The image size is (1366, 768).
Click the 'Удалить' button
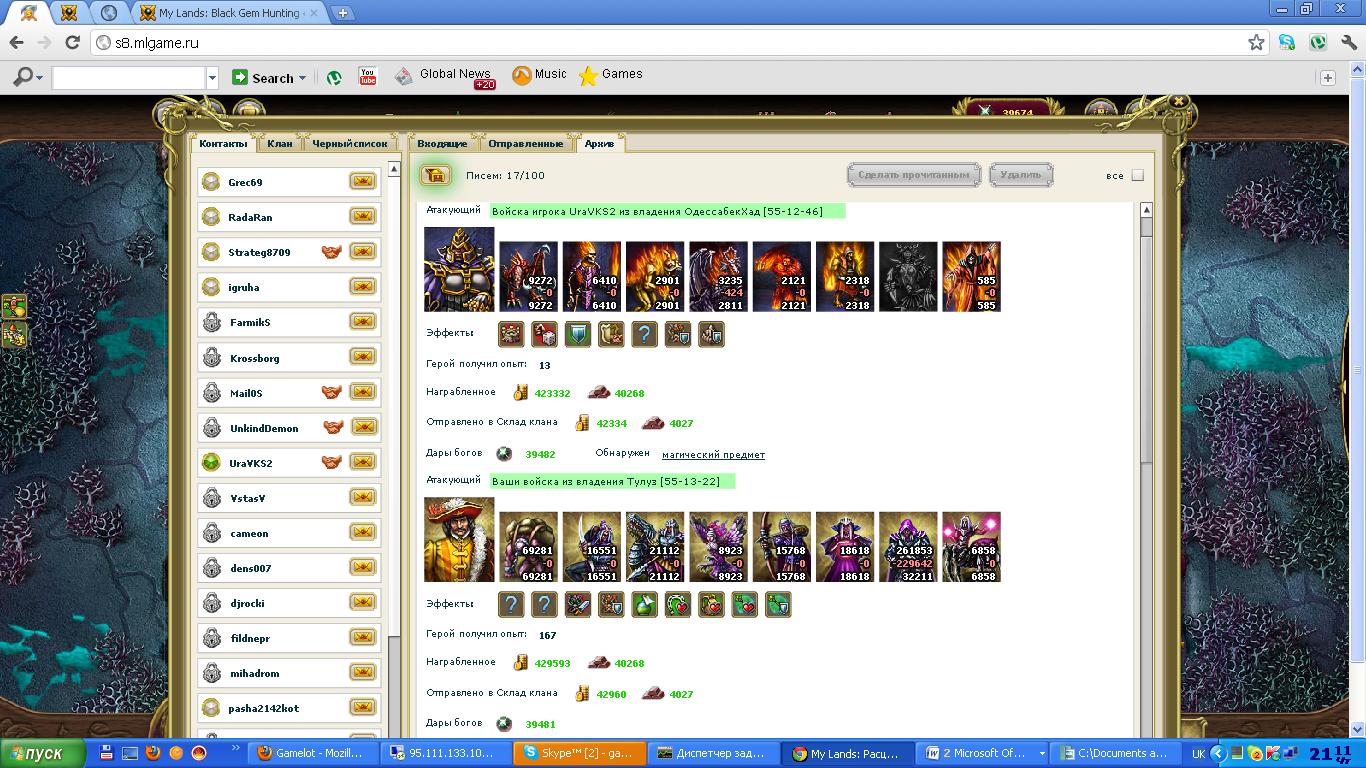pos(1021,175)
